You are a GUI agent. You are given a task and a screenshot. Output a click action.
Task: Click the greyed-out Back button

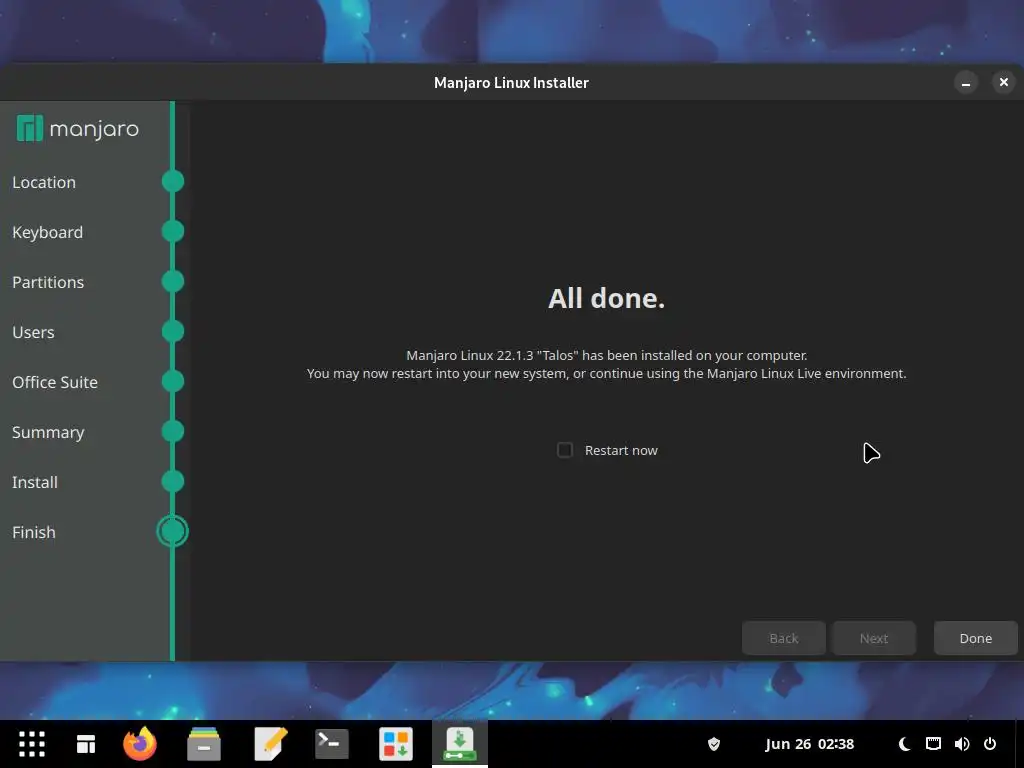click(784, 638)
